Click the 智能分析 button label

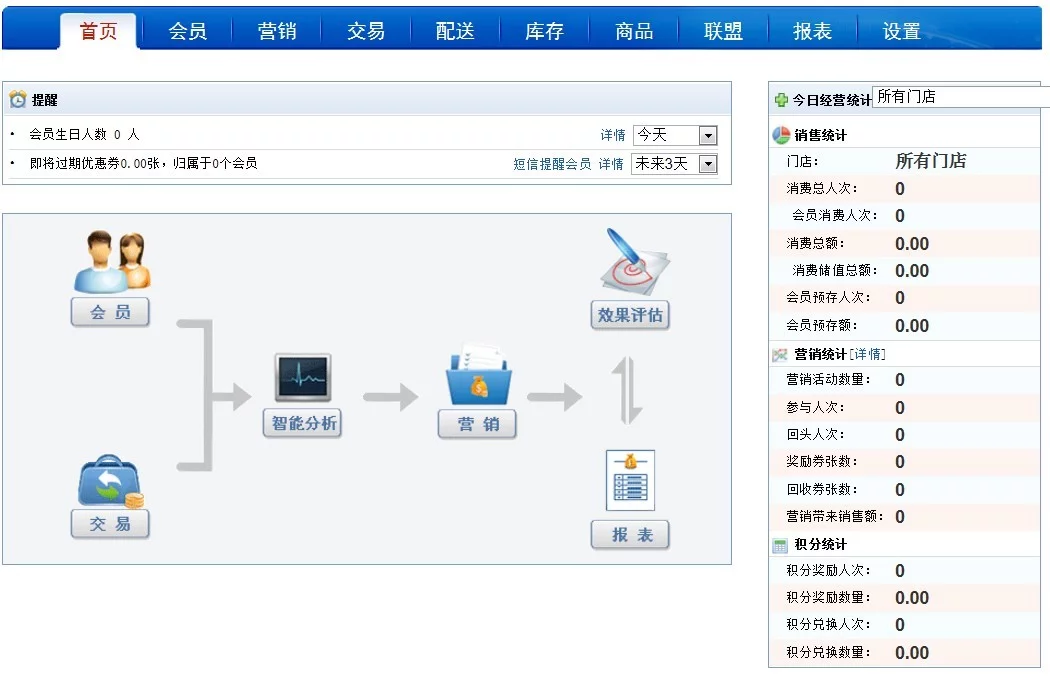click(302, 424)
